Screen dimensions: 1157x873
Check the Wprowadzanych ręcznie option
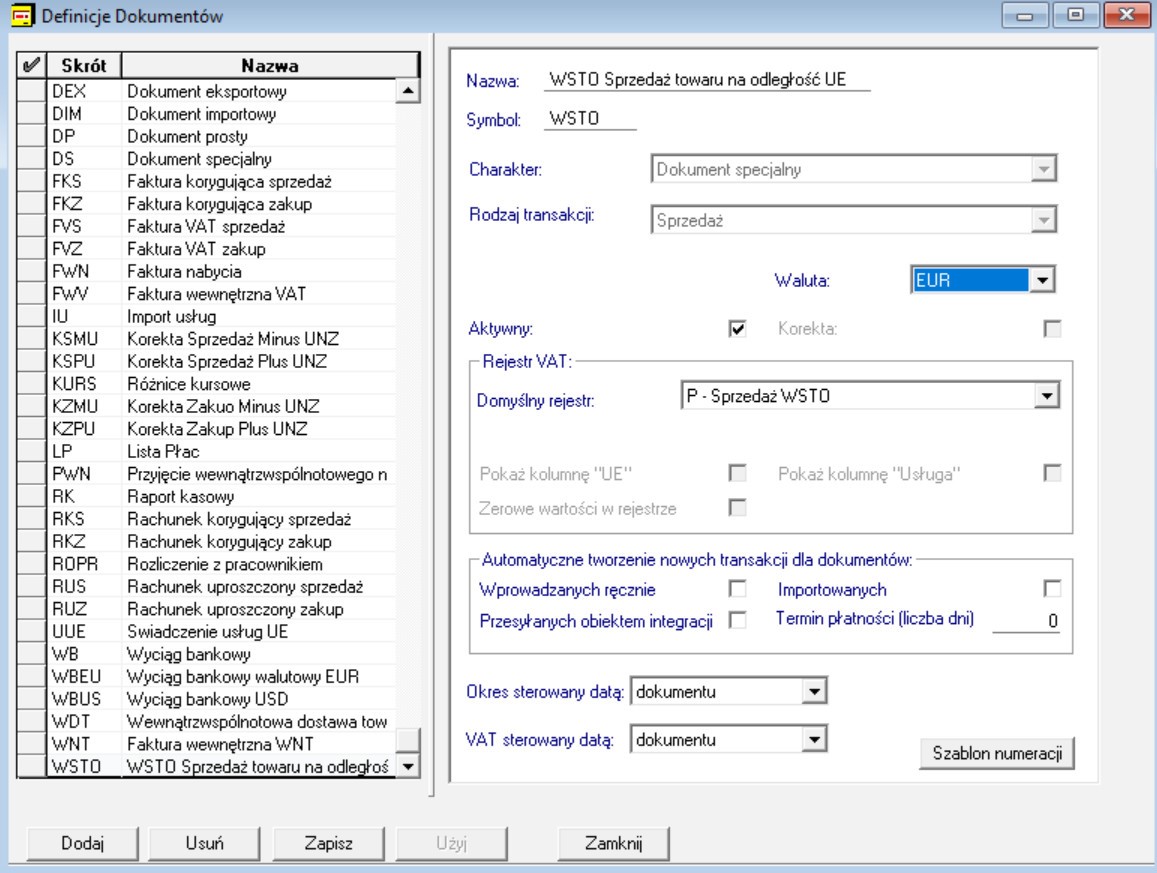737,589
